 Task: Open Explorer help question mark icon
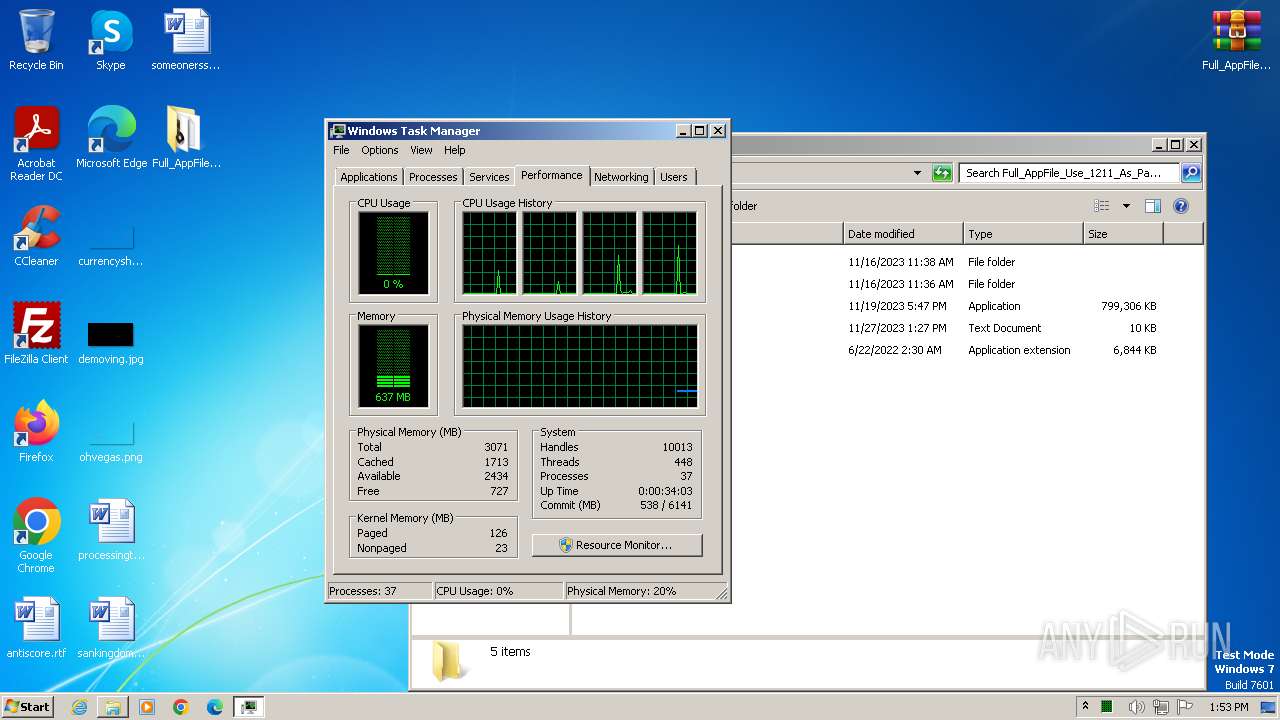coord(1180,206)
